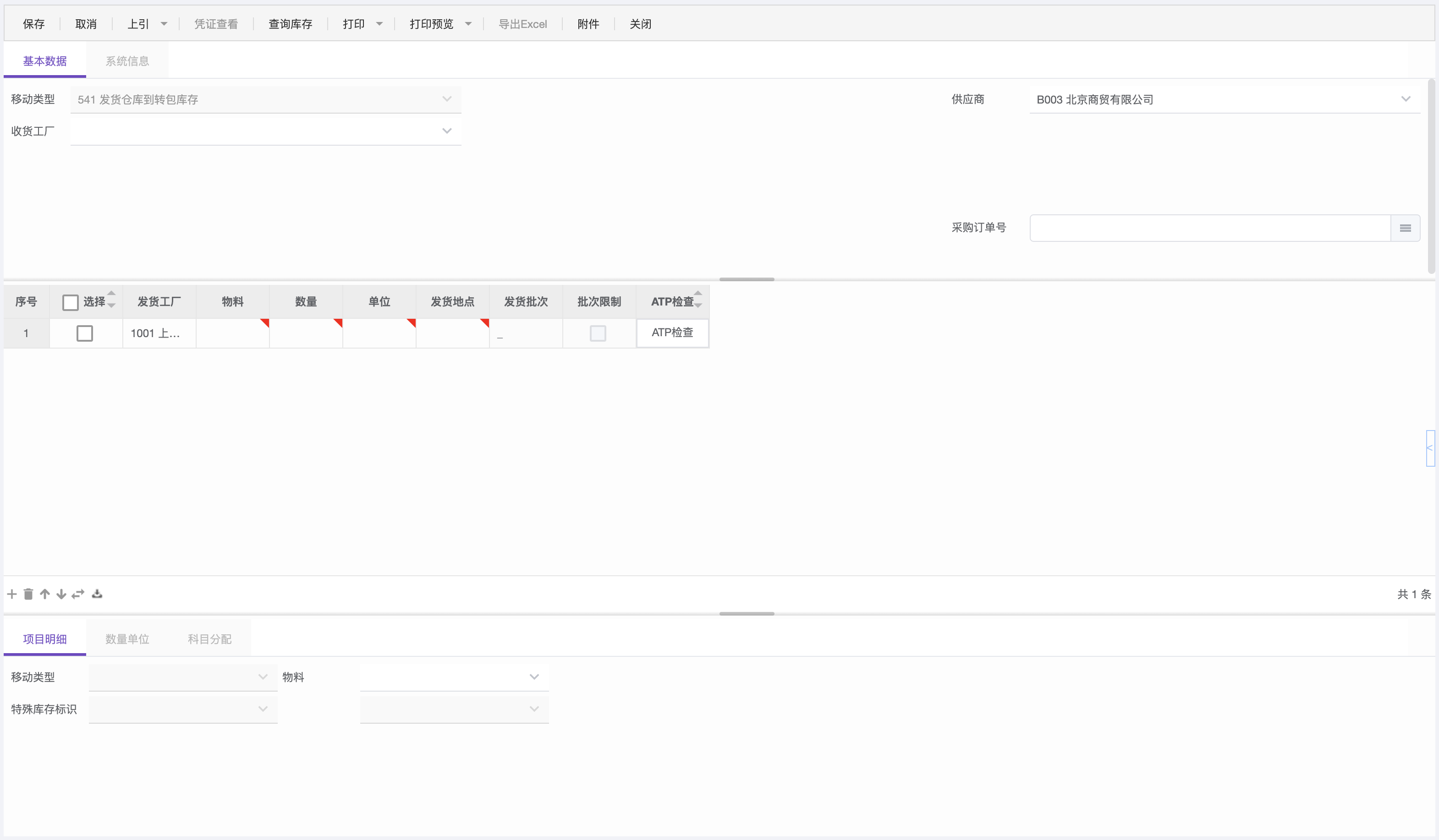Screen dimensions: 1439x840
Task: Open purchase order number lookup icon
Action: pos(1405,228)
